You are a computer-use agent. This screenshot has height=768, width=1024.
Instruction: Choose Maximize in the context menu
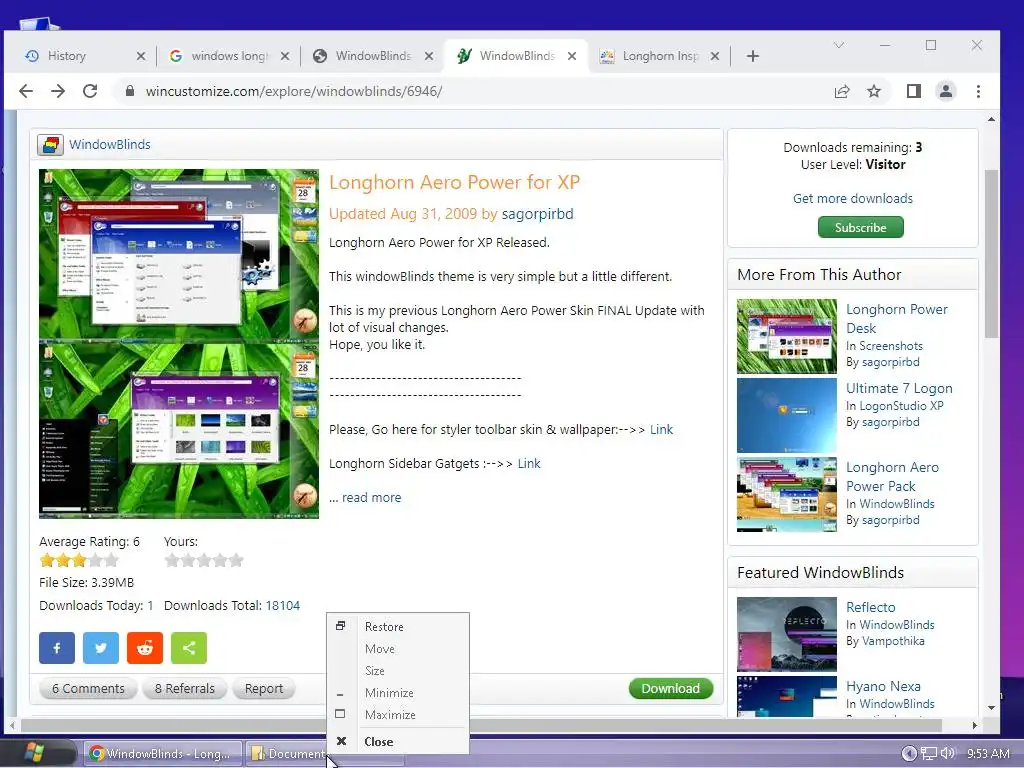pyautogui.click(x=398, y=715)
